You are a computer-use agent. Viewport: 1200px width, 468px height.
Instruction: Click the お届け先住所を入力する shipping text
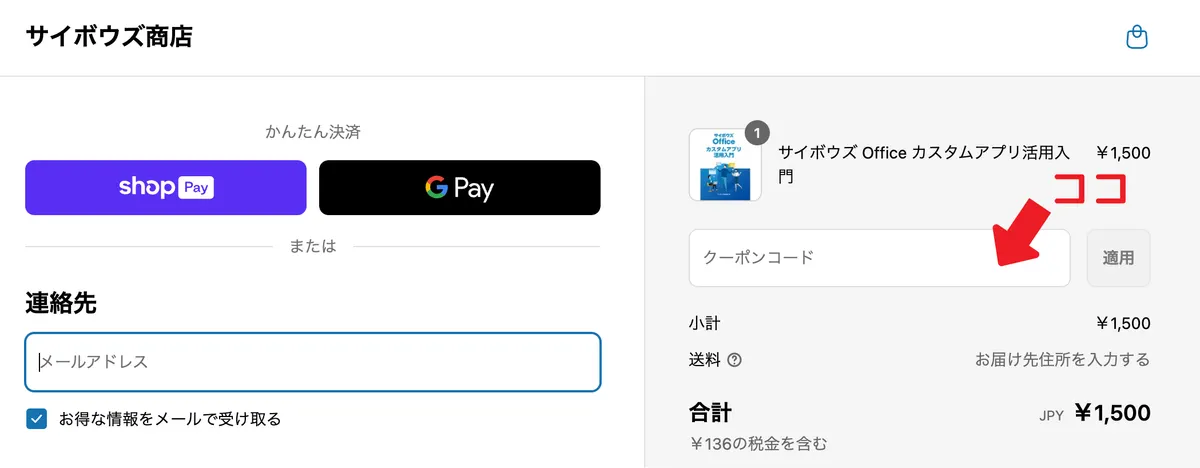1063,360
